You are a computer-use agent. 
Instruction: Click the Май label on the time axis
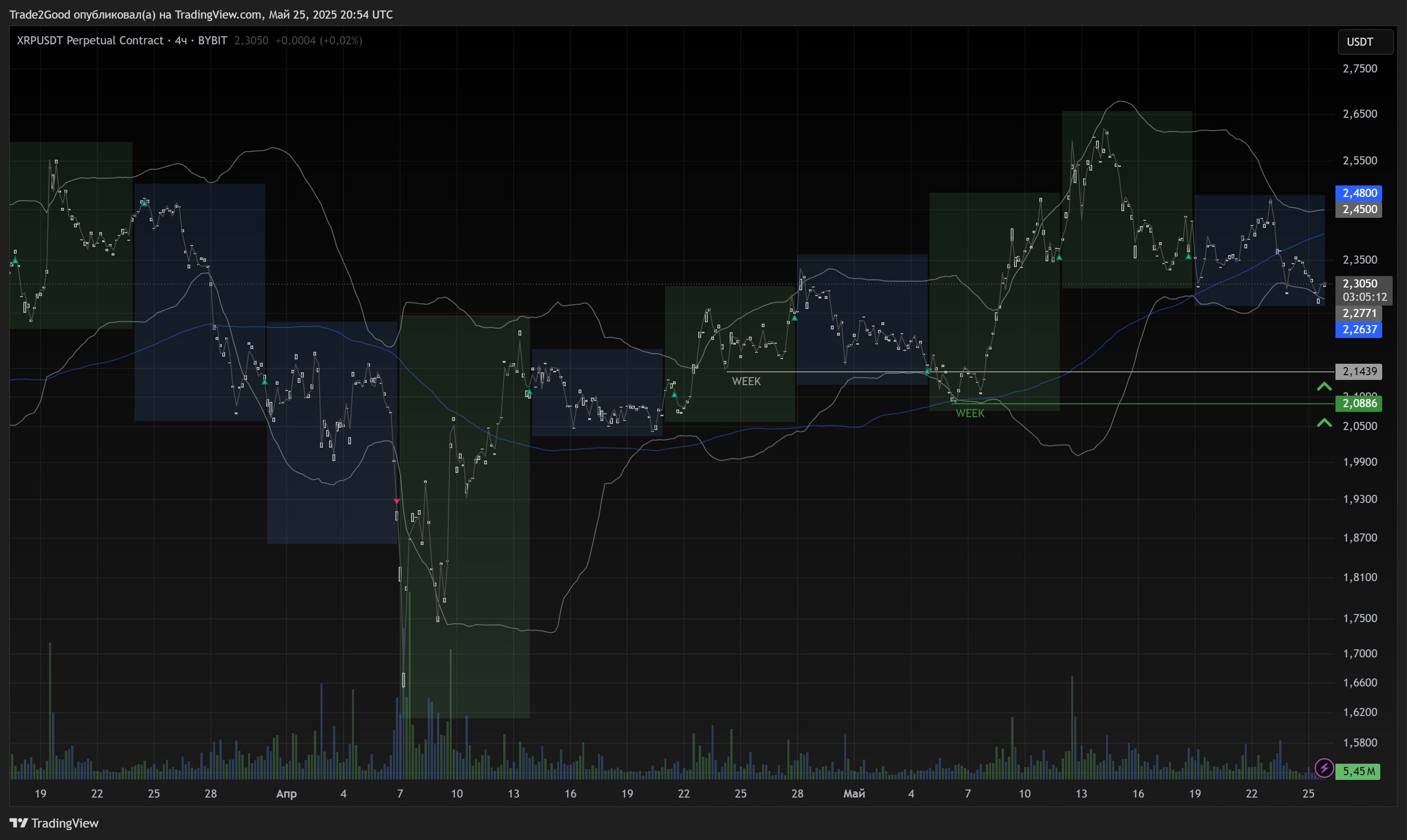(854, 794)
